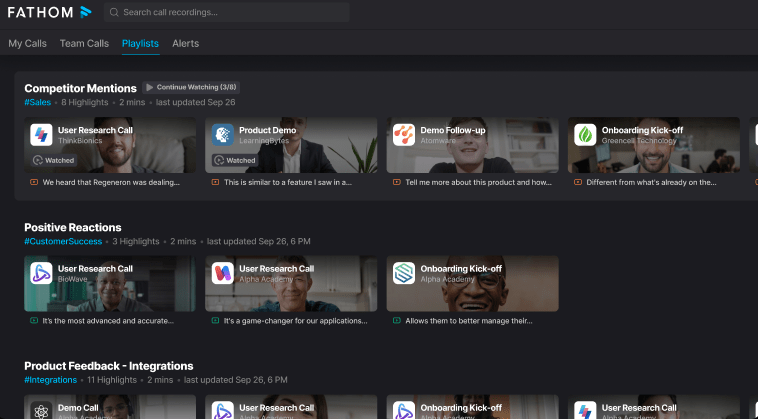Click 'Allows them to better manage their...'
Screen dimensions: 758x419
coord(469,320)
